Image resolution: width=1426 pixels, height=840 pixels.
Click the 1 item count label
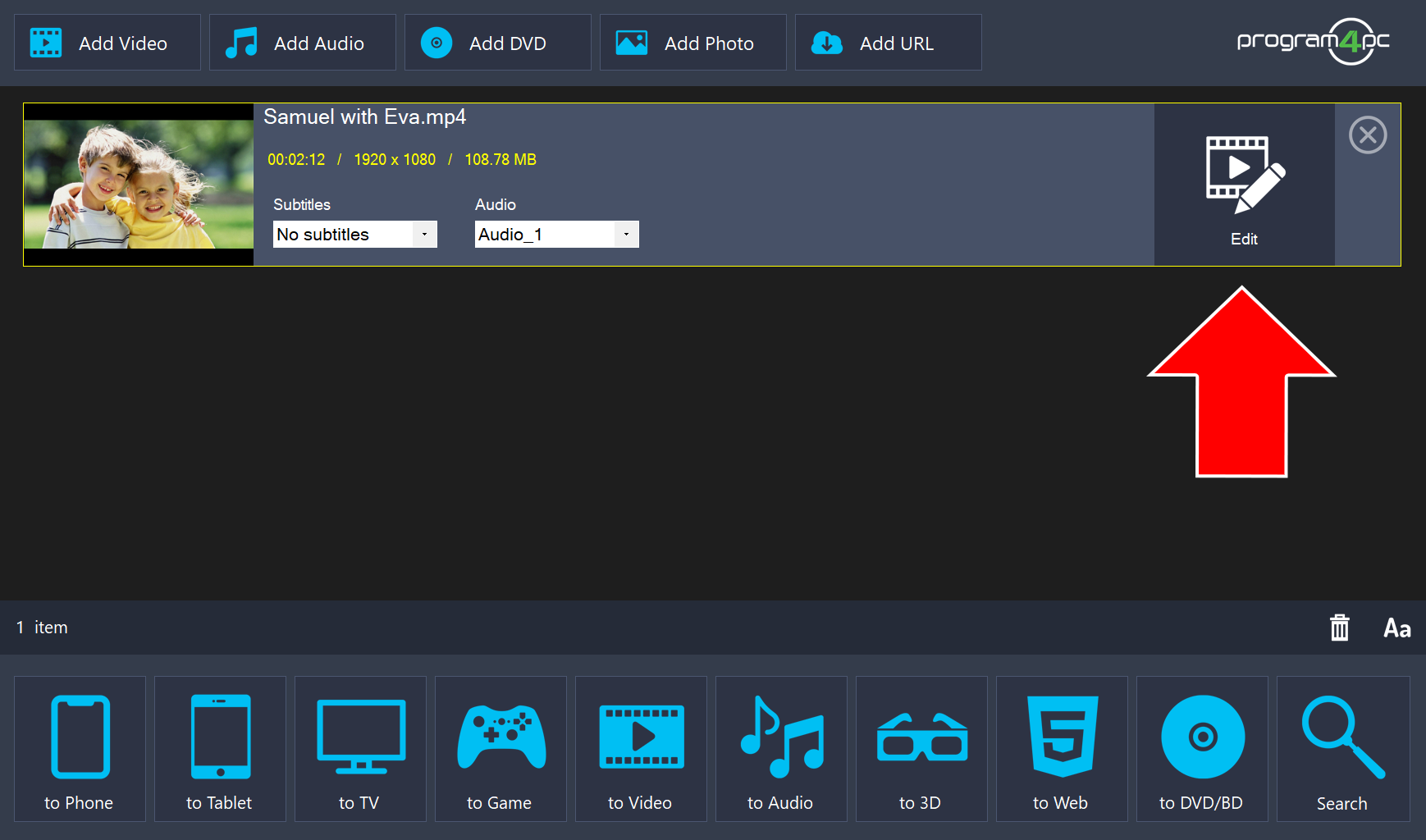coord(42,628)
